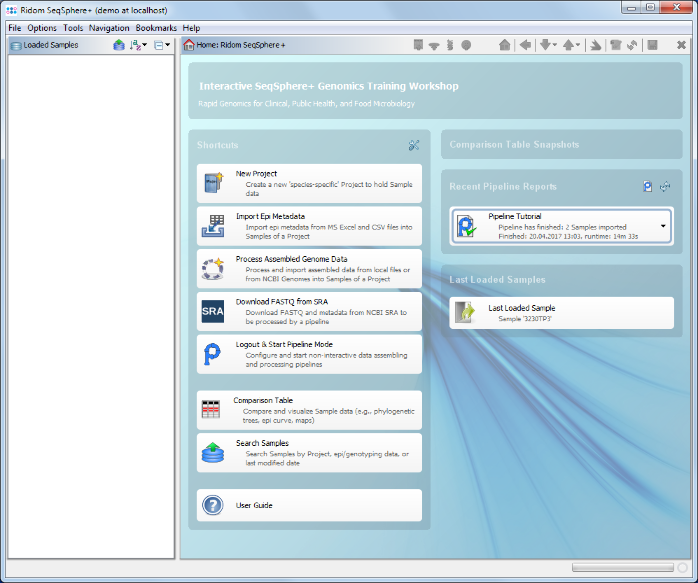
Task: Click the Loaded Samples panel title
Action: tap(51, 45)
